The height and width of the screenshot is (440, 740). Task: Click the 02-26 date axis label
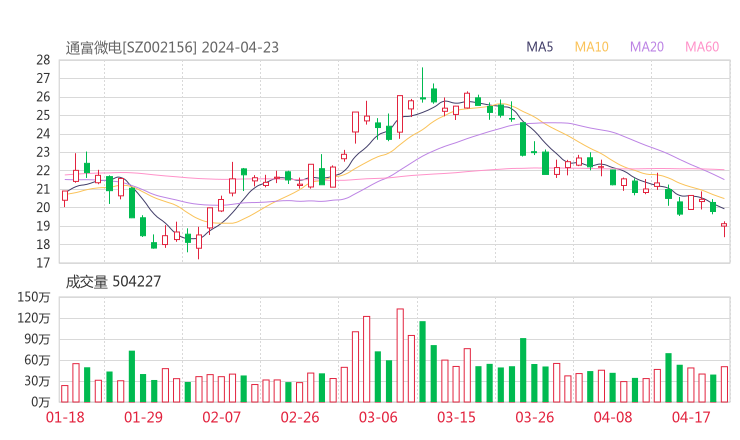tap(300, 417)
